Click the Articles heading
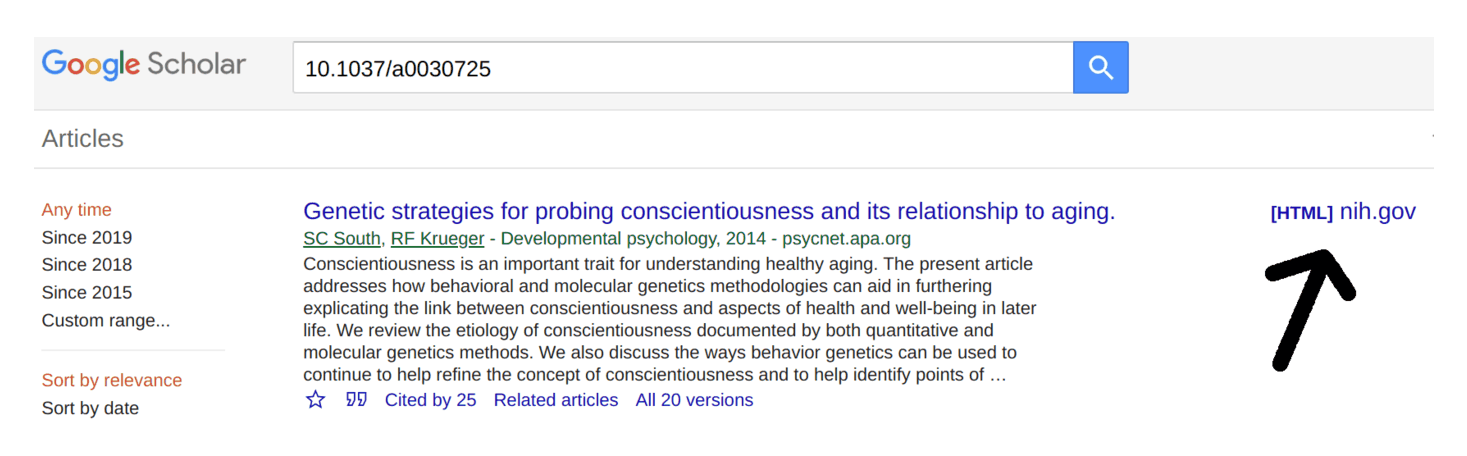 coord(83,139)
